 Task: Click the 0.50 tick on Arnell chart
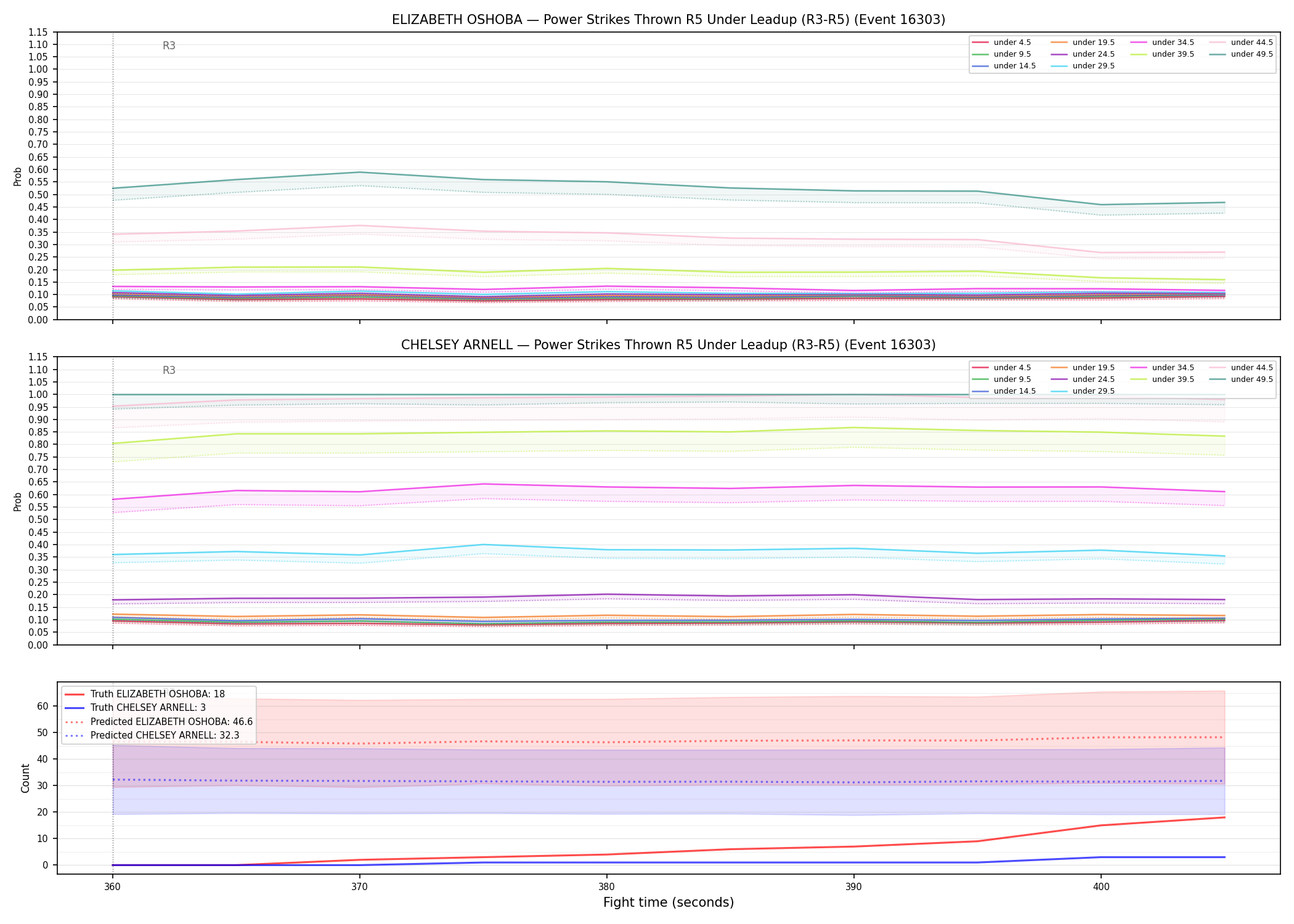point(38,520)
